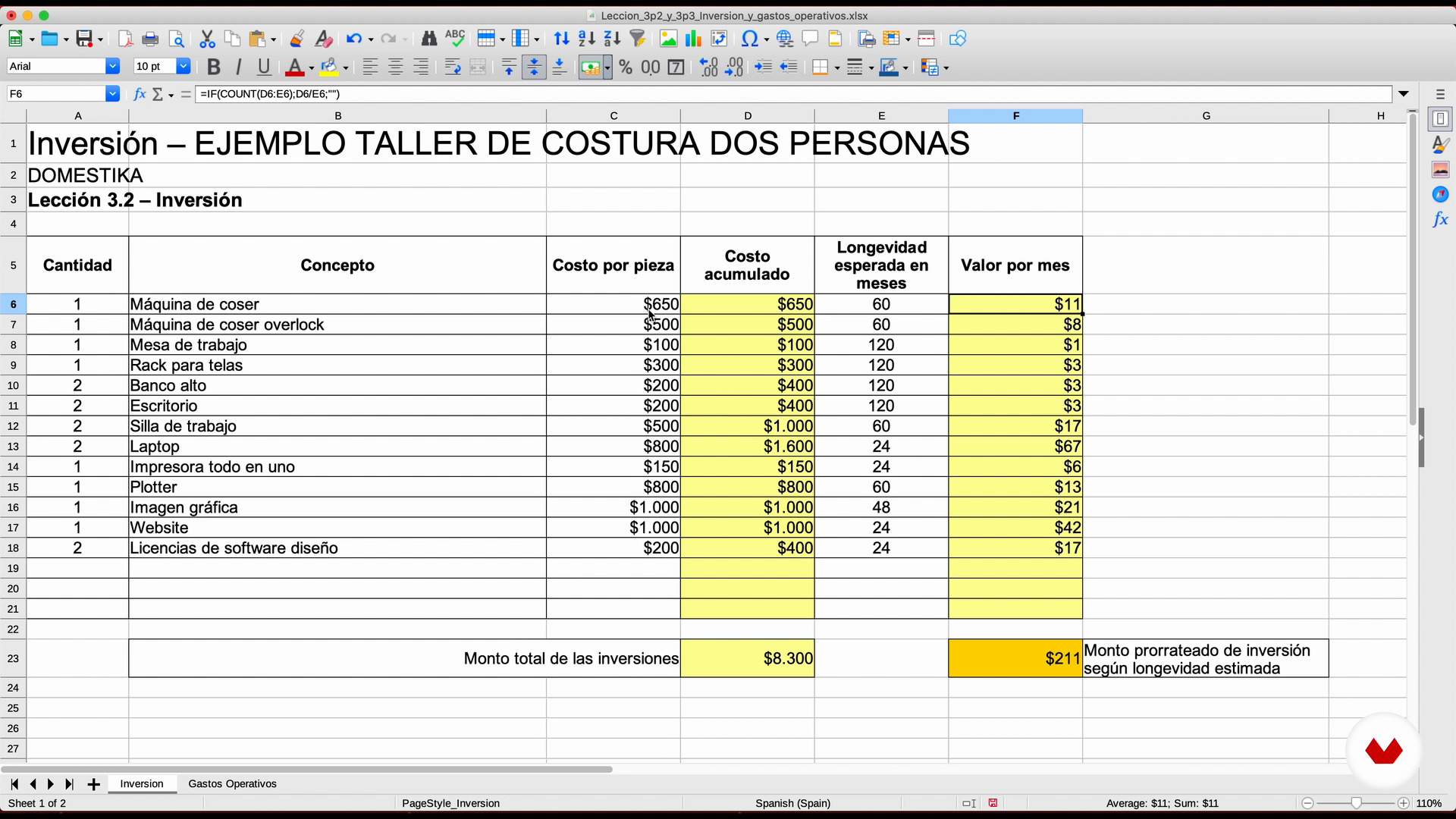Align cell contents to bottom
The width and height of the screenshot is (1456, 819).
tap(560, 67)
